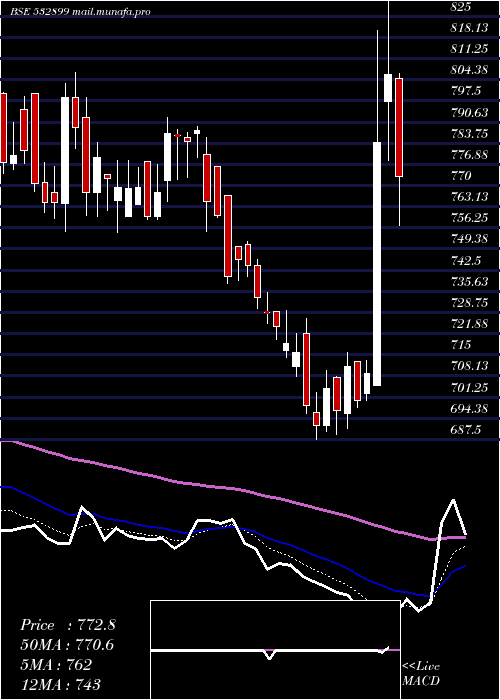Select the 790.63 price axis label
The height and width of the screenshot is (700, 500).
[x=469, y=112]
